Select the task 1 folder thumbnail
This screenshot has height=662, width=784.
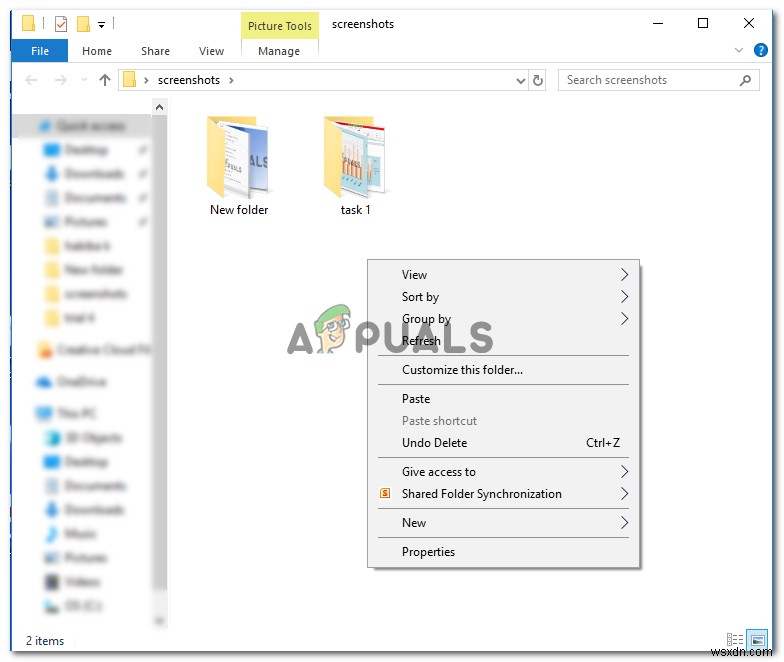354,156
